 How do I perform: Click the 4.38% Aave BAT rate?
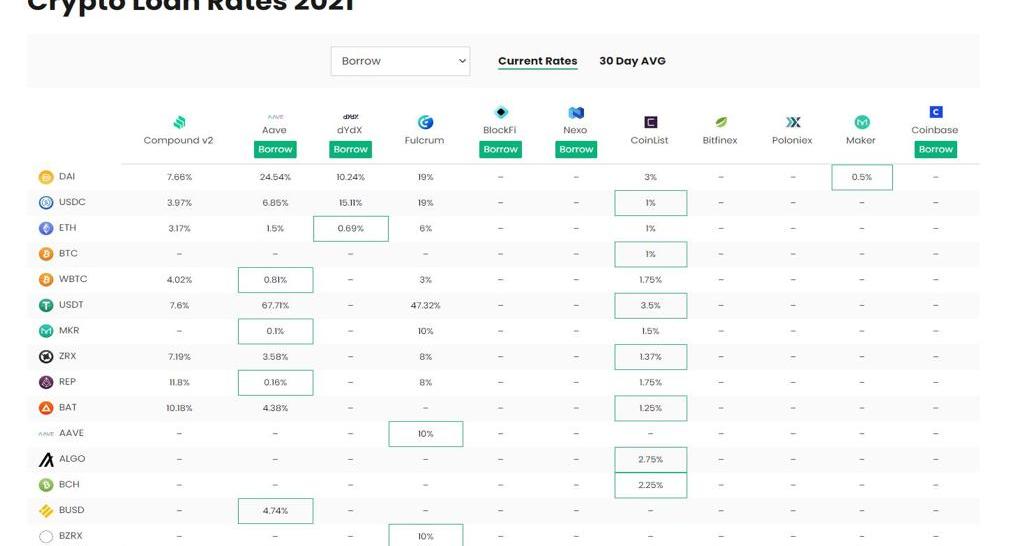tap(275, 408)
